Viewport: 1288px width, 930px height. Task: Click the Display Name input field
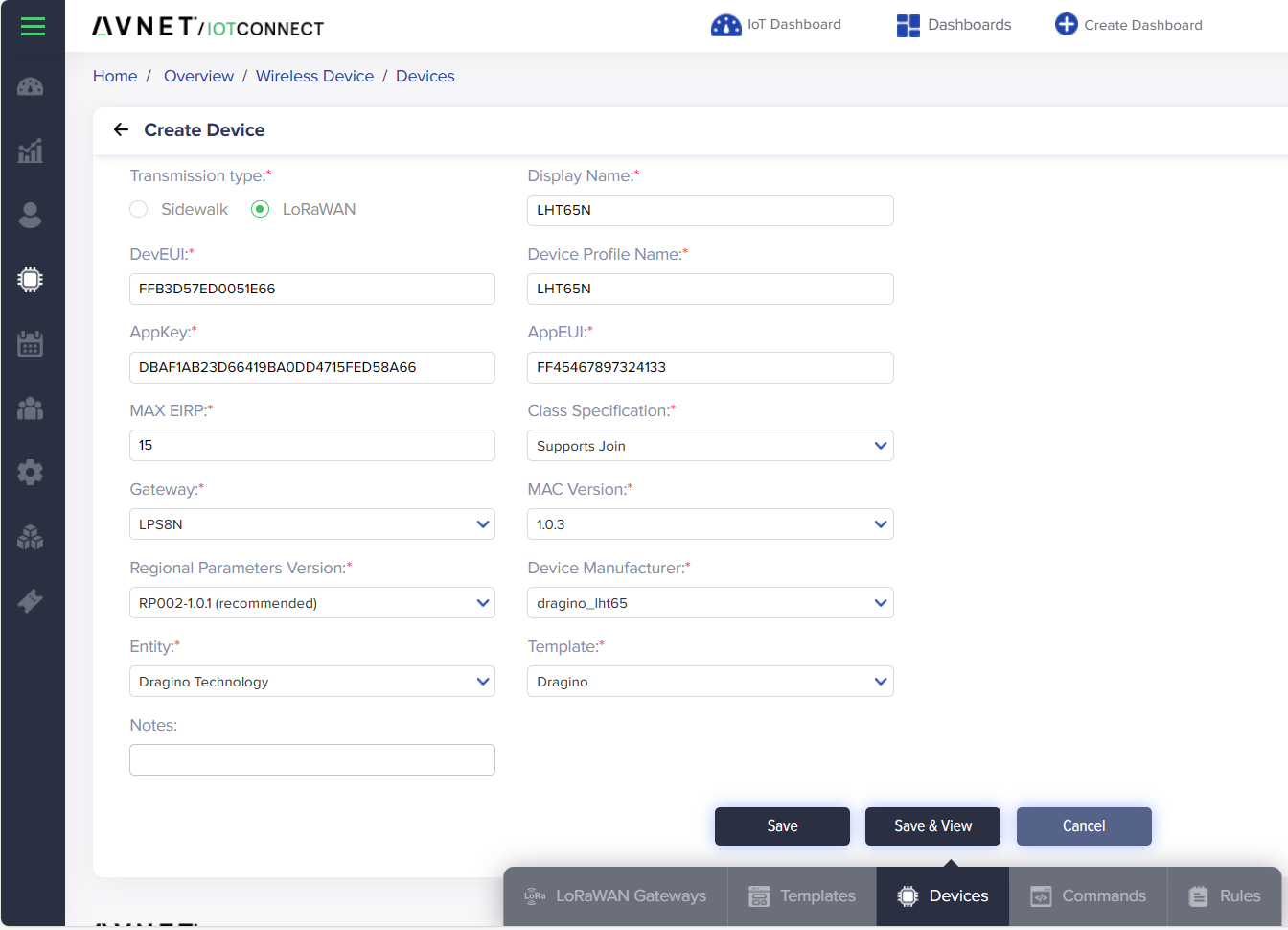click(x=710, y=210)
